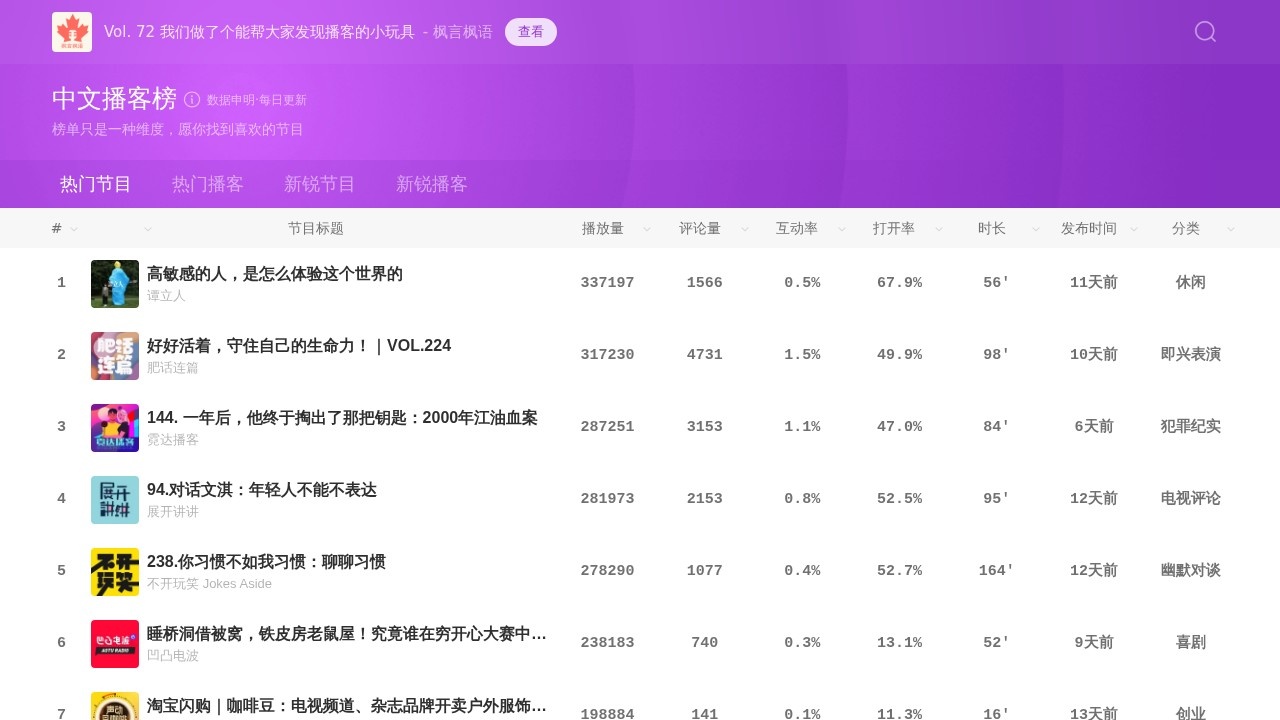Click the info icon beside 数据申明

click(x=191, y=99)
